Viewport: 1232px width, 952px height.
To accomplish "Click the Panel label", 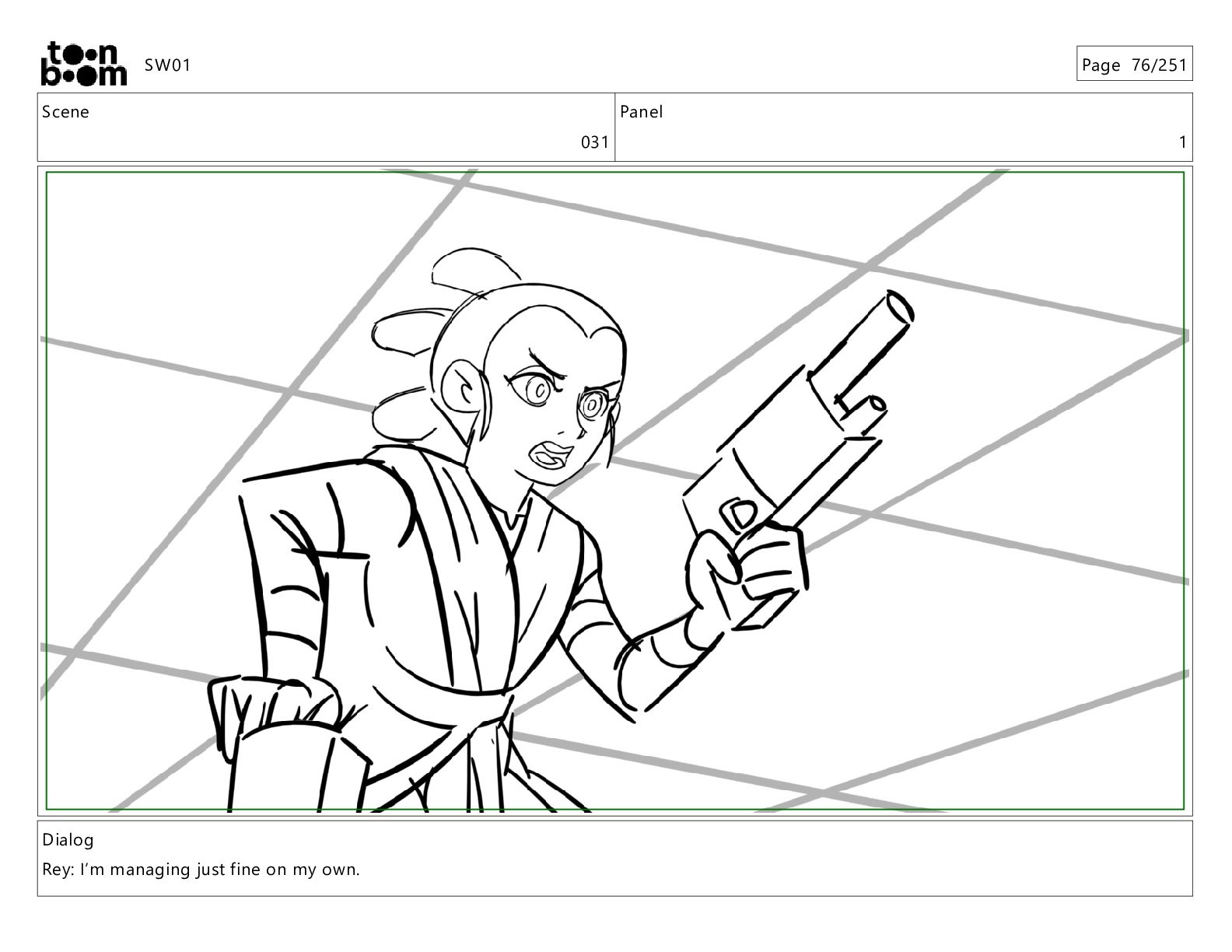I will (x=642, y=112).
